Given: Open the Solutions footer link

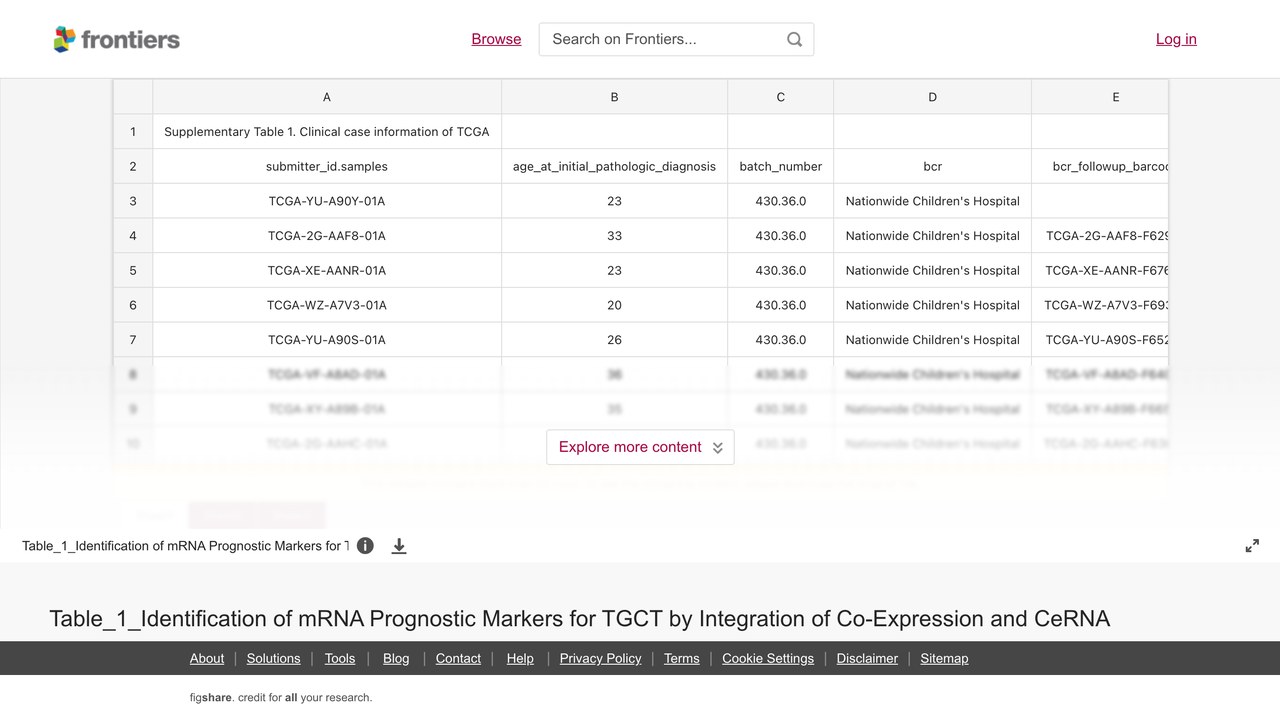Looking at the screenshot, I should coord(274,658).
